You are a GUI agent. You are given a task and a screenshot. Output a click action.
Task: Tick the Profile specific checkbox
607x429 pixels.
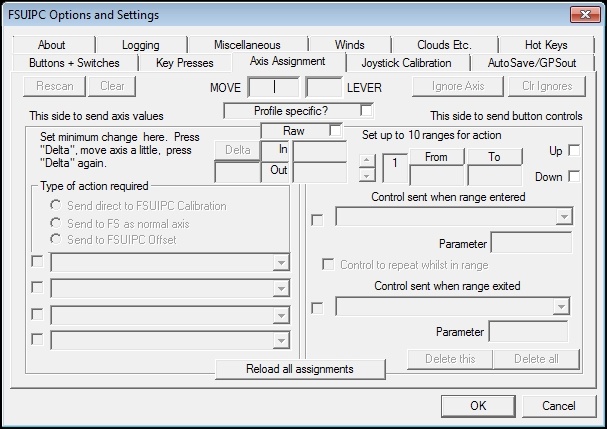coord(367,110)
